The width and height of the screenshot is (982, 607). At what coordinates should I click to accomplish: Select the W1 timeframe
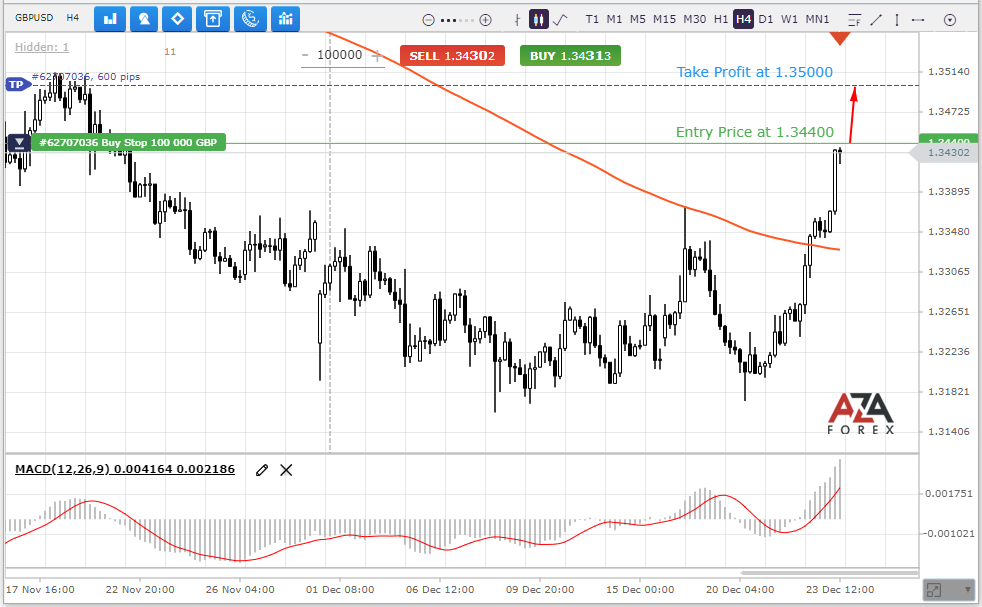pyautogui.click(x=790, y=19)
